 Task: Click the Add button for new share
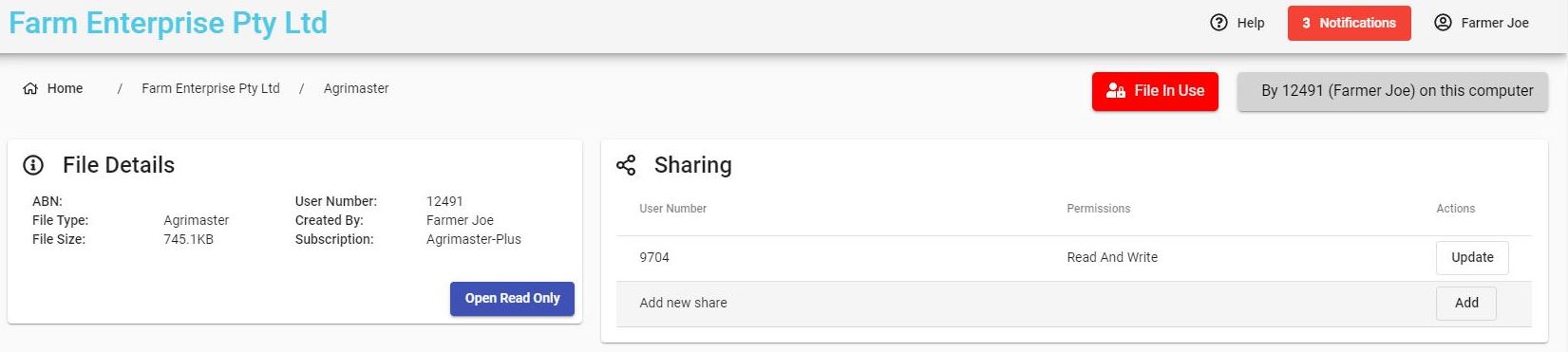coord(1466,303)
